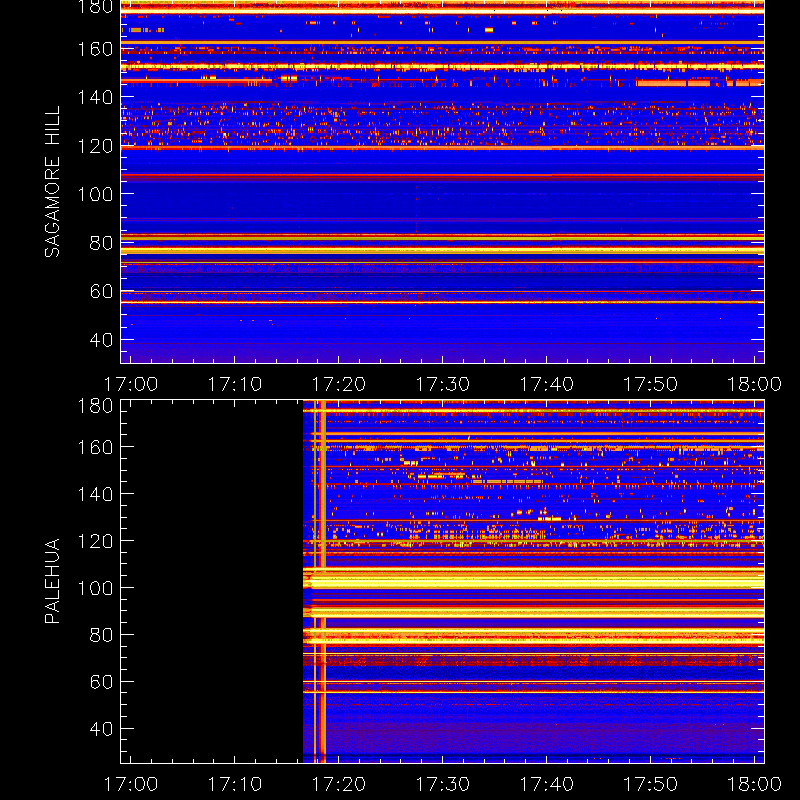Select the 140 tick label on Sagamore Hill plot
Viewport: 800px width, 800px height.
point(95,97)
